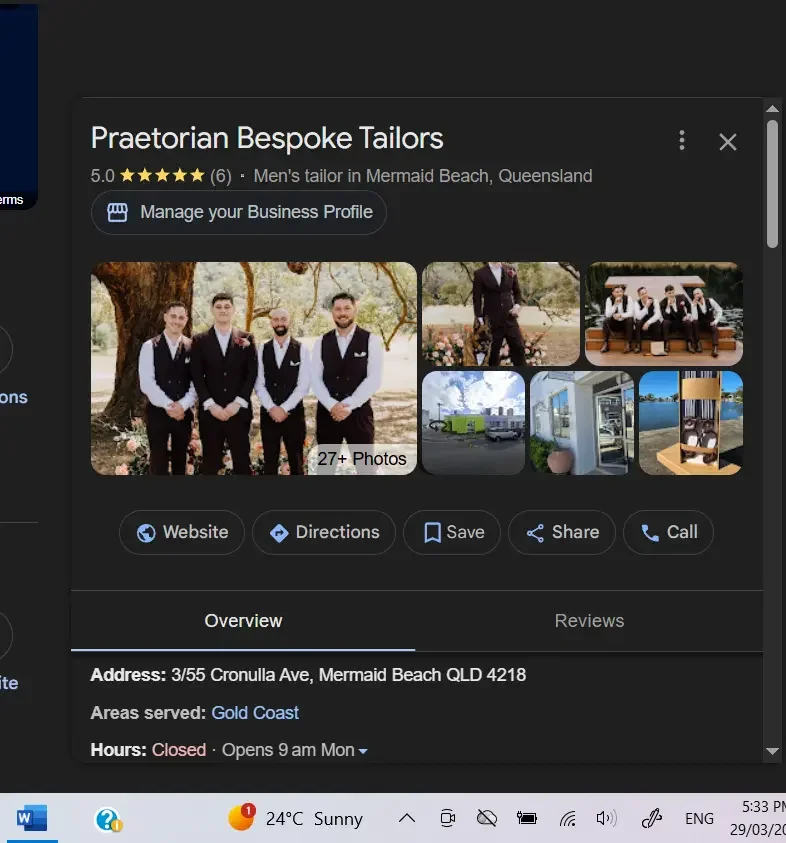The height and width of the screenshot is (843, 786).
Task: Click the store icon in Manage Business Profile
Action: [117, 212]
